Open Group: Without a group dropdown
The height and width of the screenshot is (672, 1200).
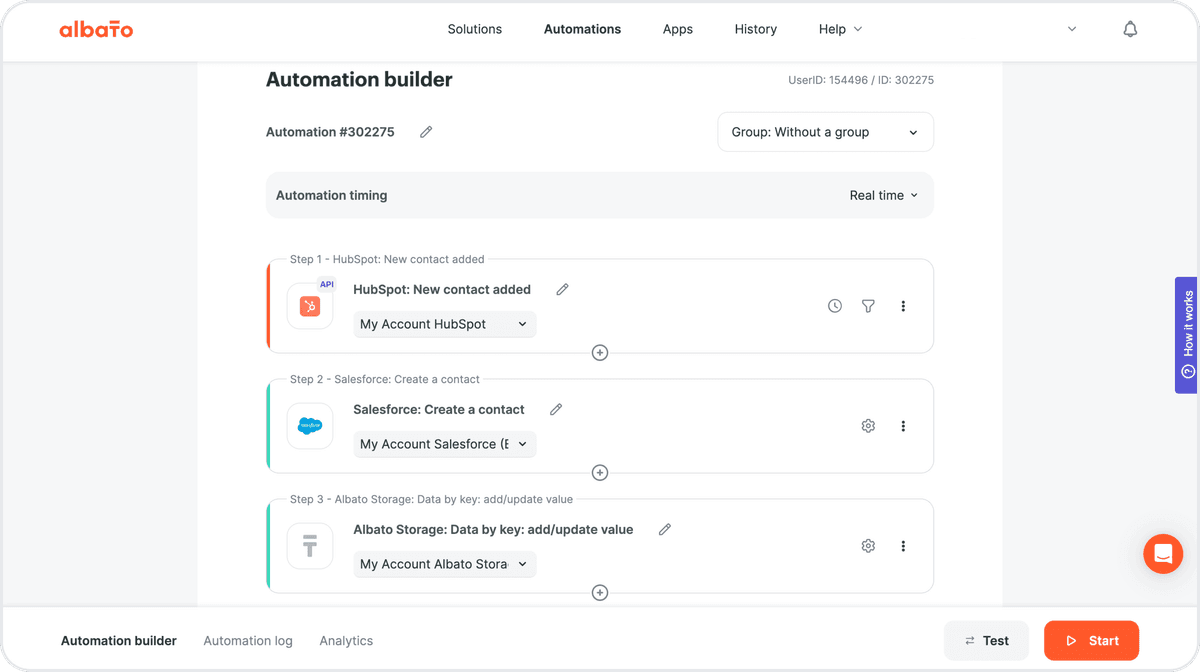coord(826,132)
